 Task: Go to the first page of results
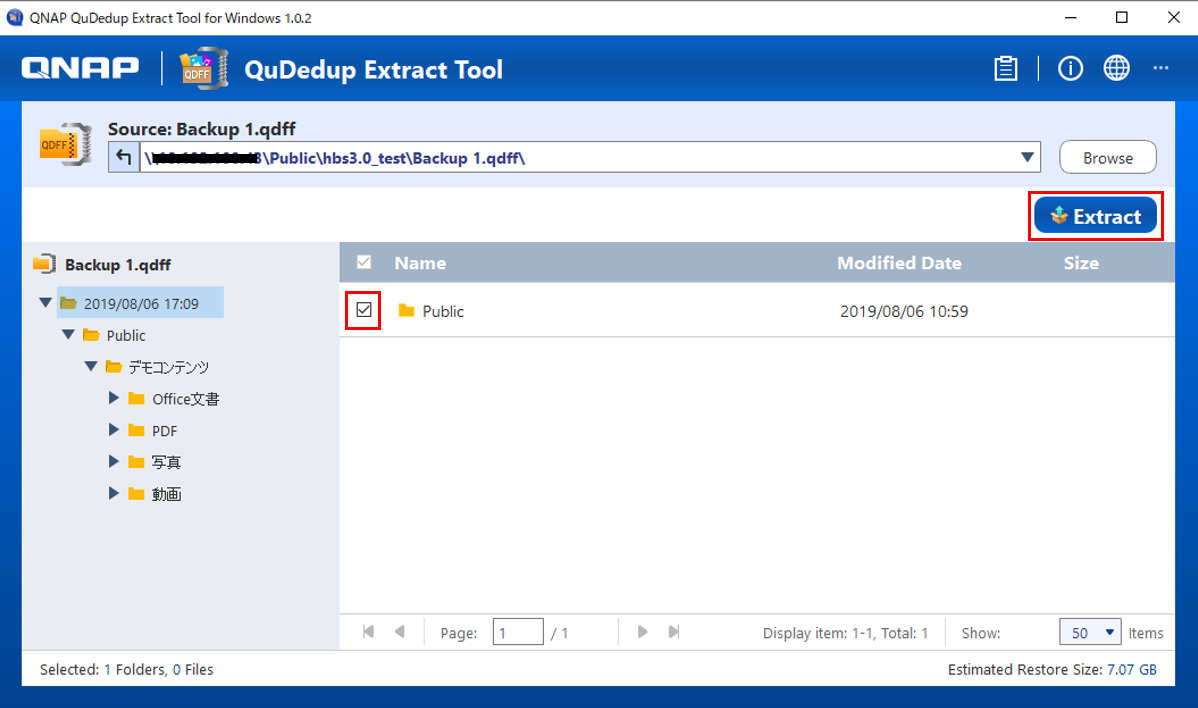(369, 632)
